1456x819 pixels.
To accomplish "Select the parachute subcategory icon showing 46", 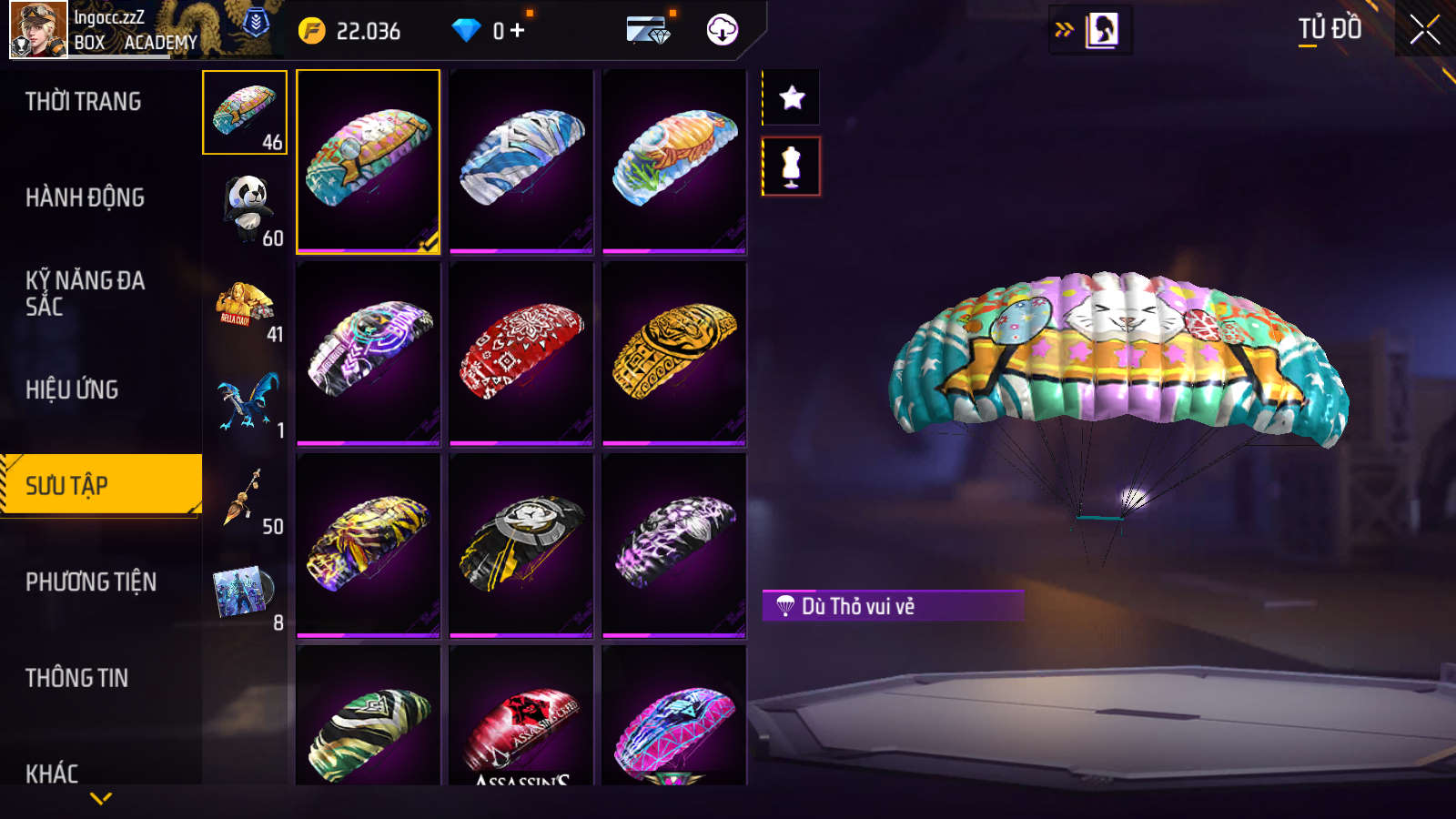I will (245, 113).
